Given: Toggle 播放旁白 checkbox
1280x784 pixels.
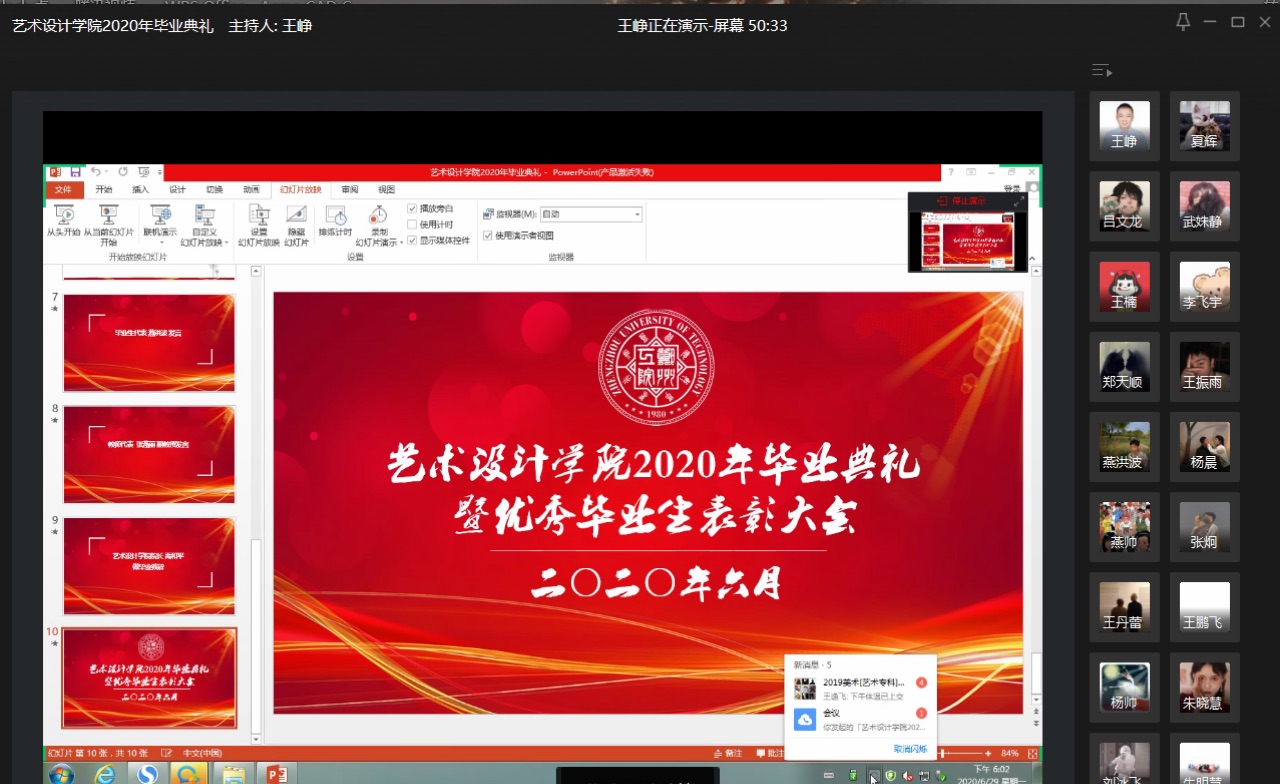Looking at the screenshot, I should pos(412,208).
